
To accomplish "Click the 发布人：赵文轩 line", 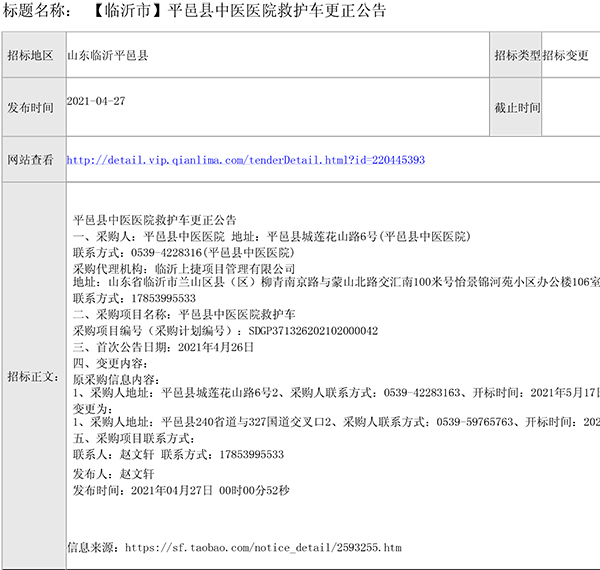I will (114, 474).
